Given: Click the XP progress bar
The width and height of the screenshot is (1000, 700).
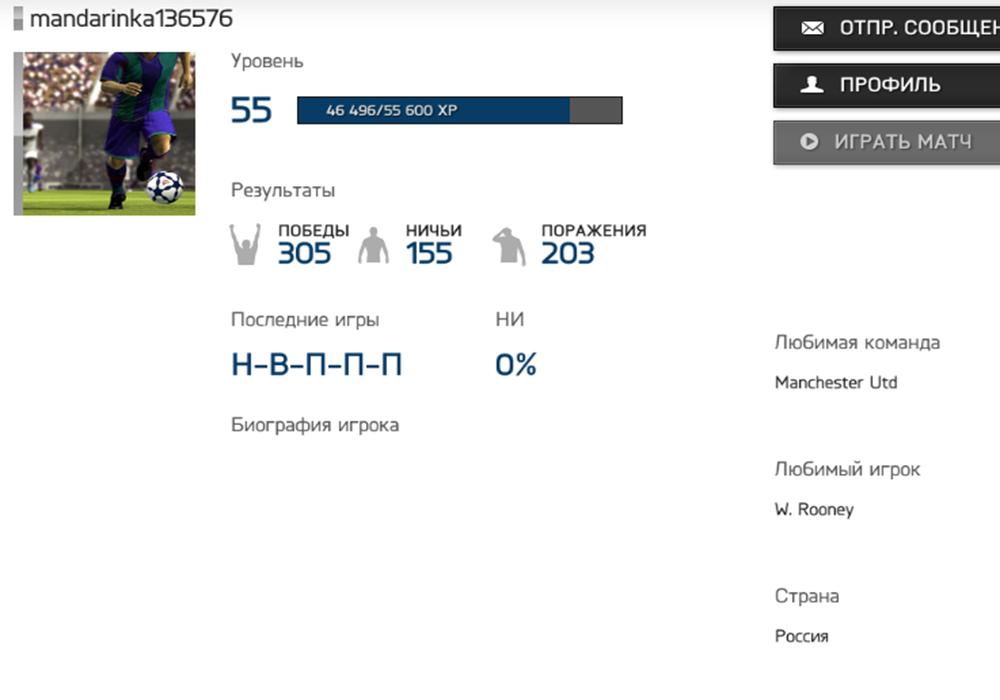Looking at the screenshot, I should [459, 110].
